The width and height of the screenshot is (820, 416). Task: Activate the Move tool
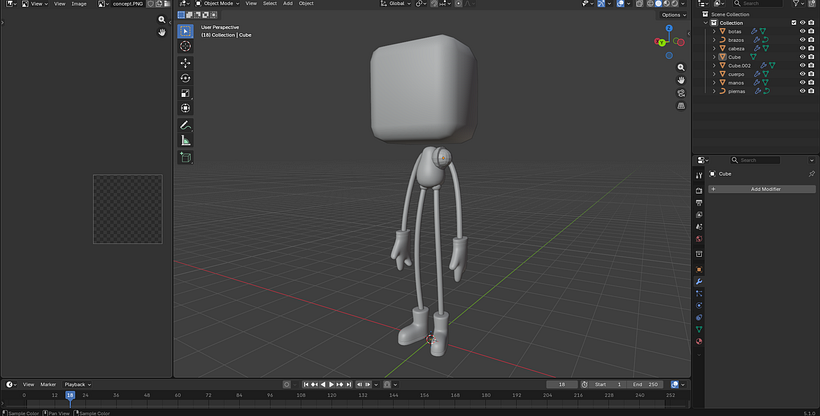click(x=185, y=62)
